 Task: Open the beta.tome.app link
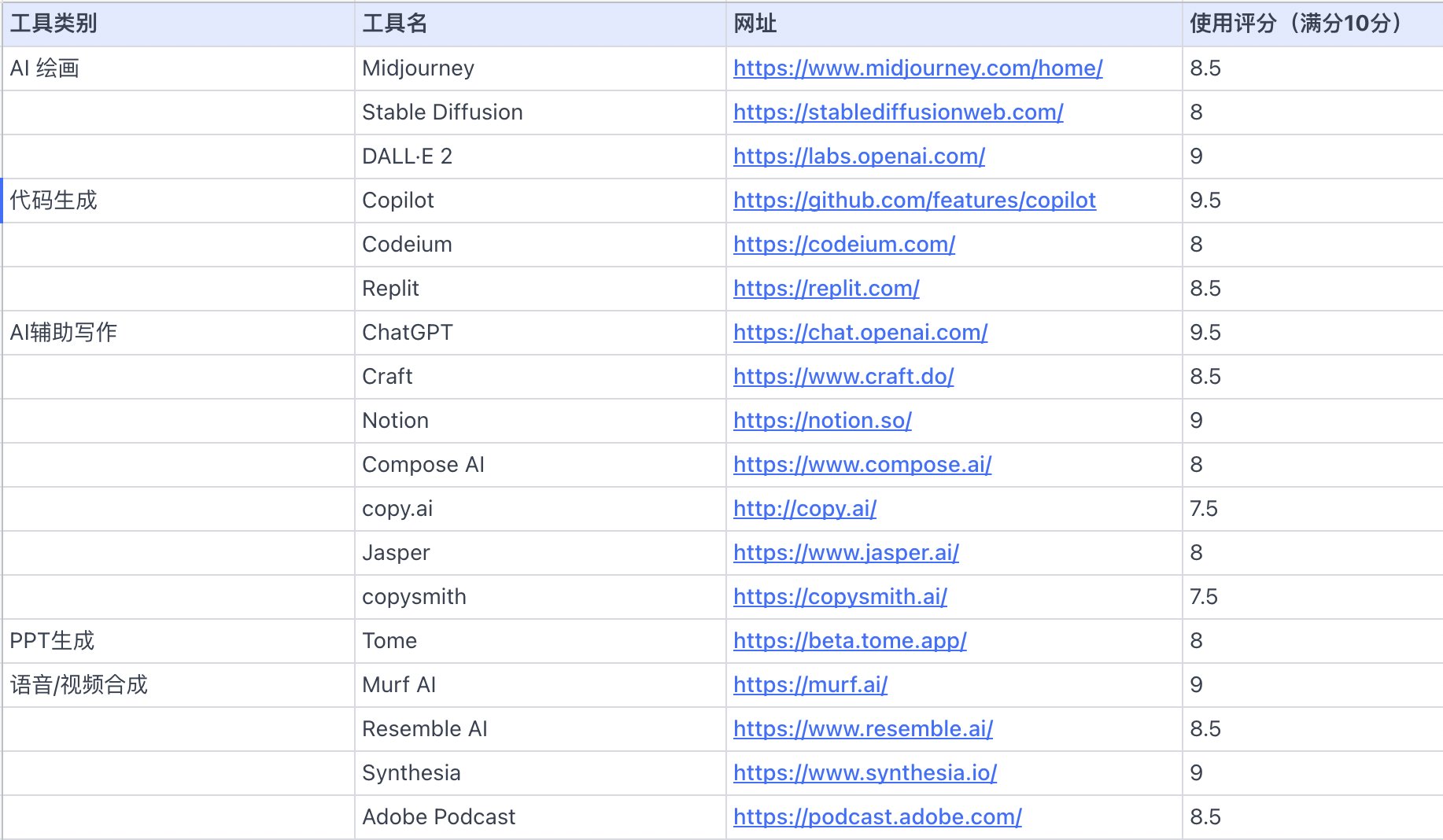click(x=850, y=641)
